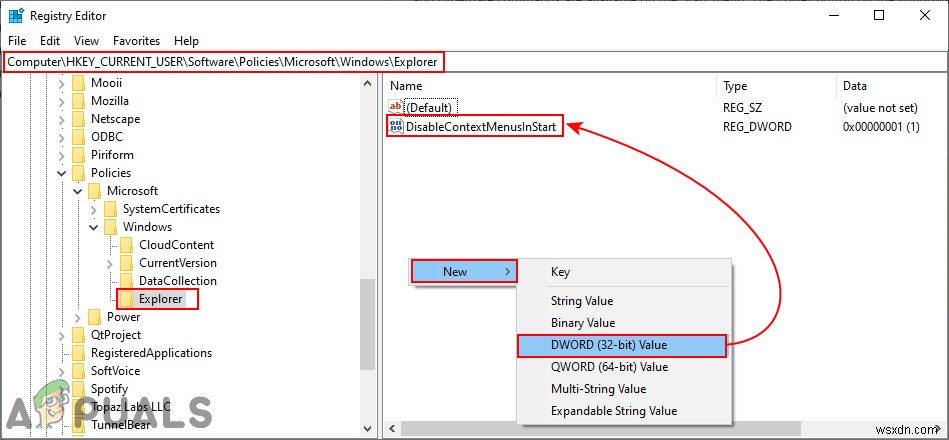This screenshot has width=949, height=440.
Task: Click the CurrentVersion folder icon
Action: [126, 263]
